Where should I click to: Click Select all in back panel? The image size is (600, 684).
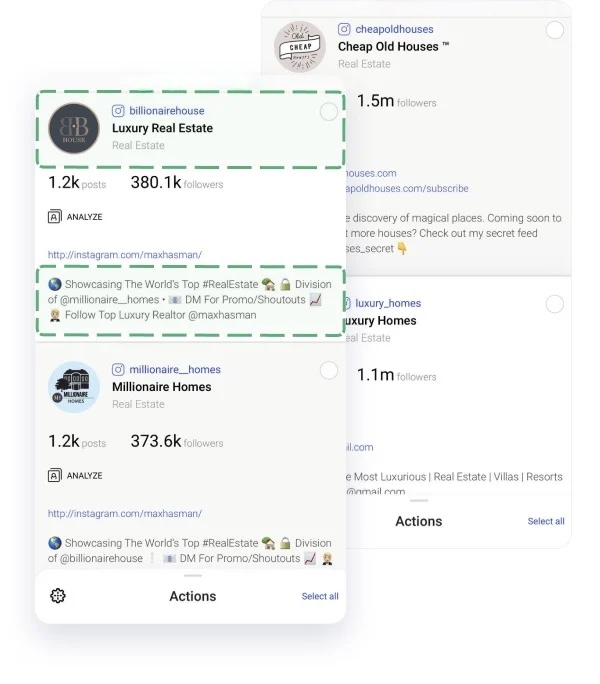click(x=546, y=521)
